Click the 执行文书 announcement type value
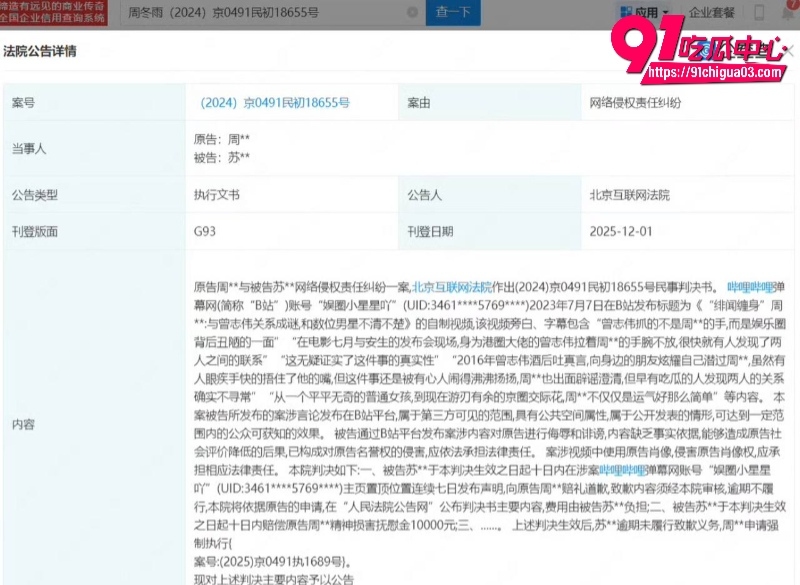Screen dimensions: 800x585 click(x=217, y=195)
